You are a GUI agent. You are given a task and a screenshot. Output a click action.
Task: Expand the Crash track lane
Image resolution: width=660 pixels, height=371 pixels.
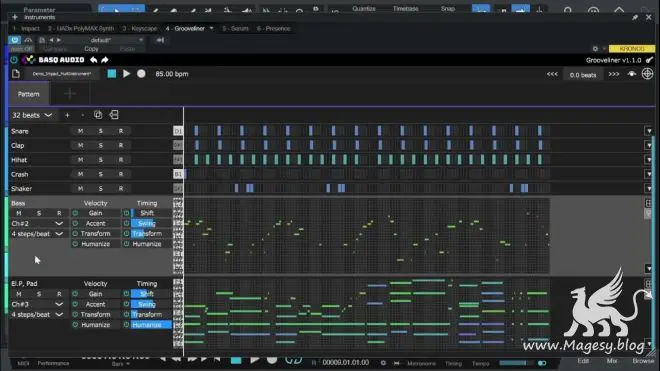[649, 174]
